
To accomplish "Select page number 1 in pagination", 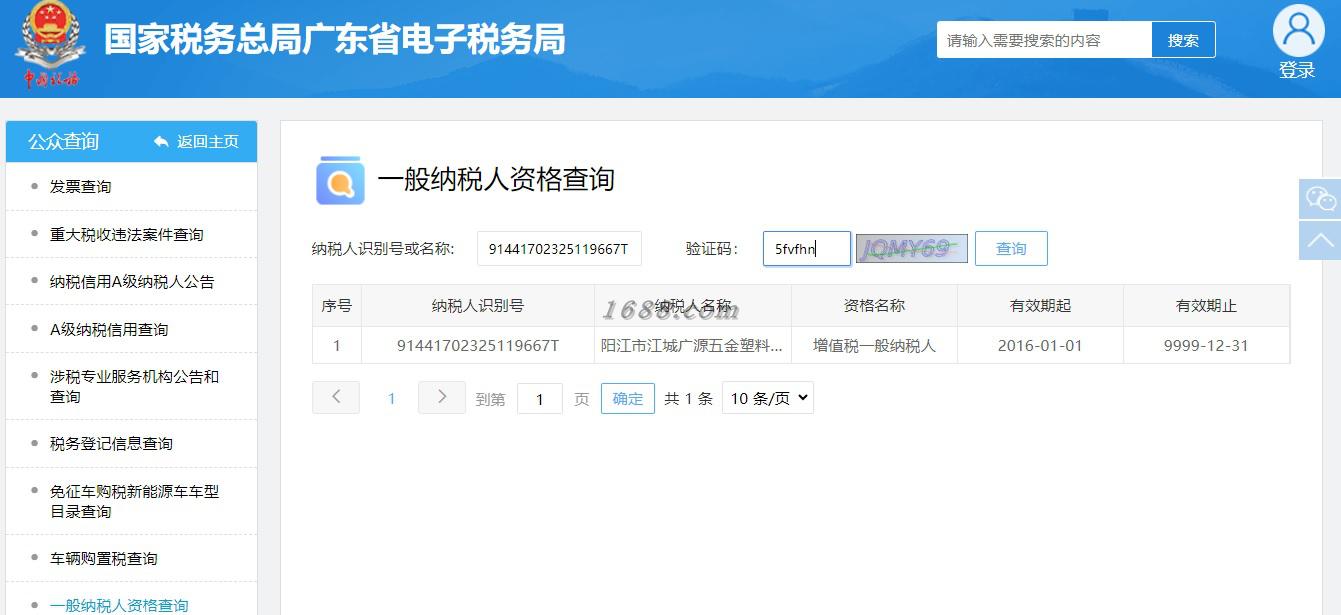I will click(391, 398).
